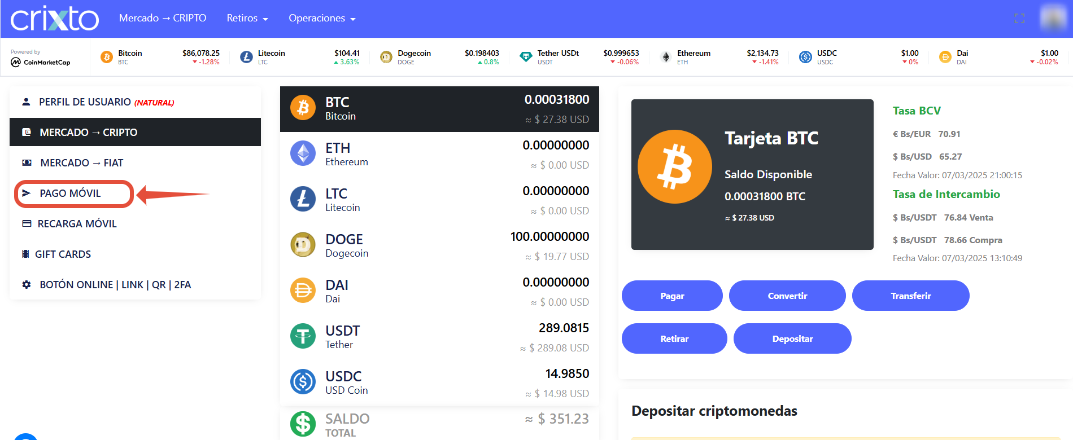Click the Tasa de Intercambio heading

tap(946, 194)
